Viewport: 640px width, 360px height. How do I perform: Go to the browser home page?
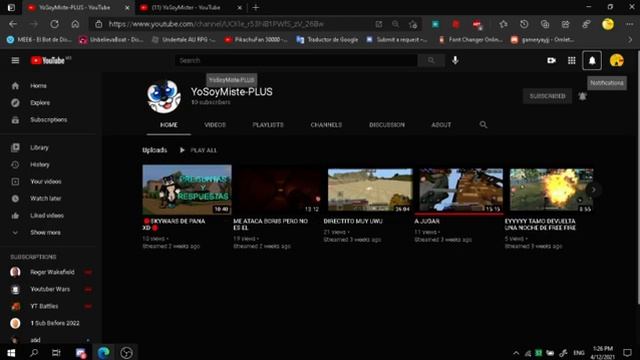coord(75,24)
